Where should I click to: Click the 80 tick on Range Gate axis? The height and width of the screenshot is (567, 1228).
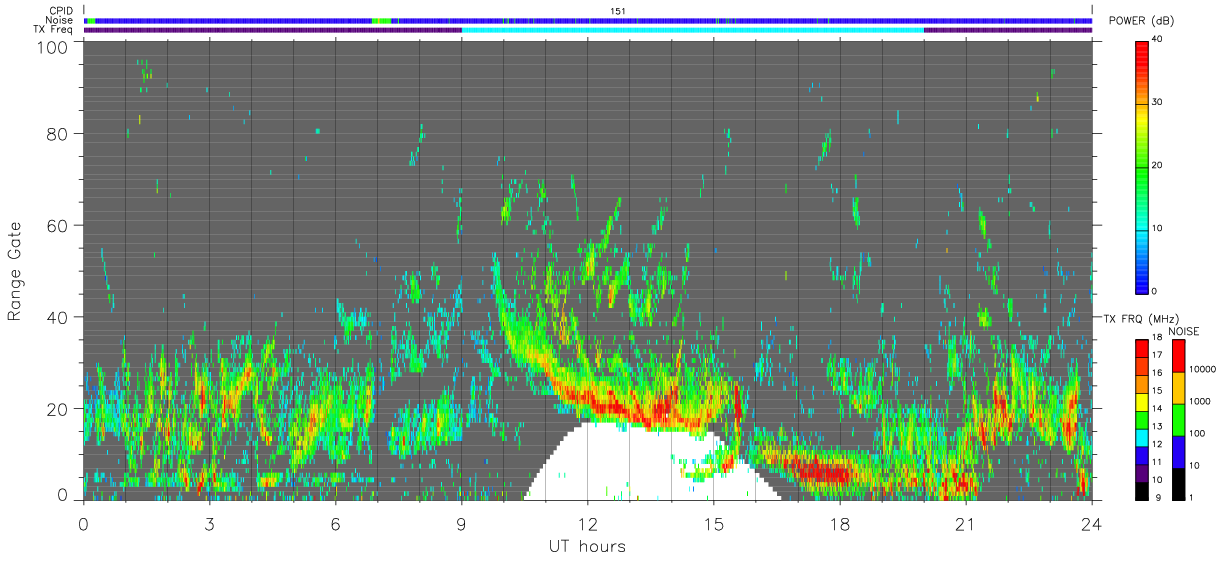[58, 133]
